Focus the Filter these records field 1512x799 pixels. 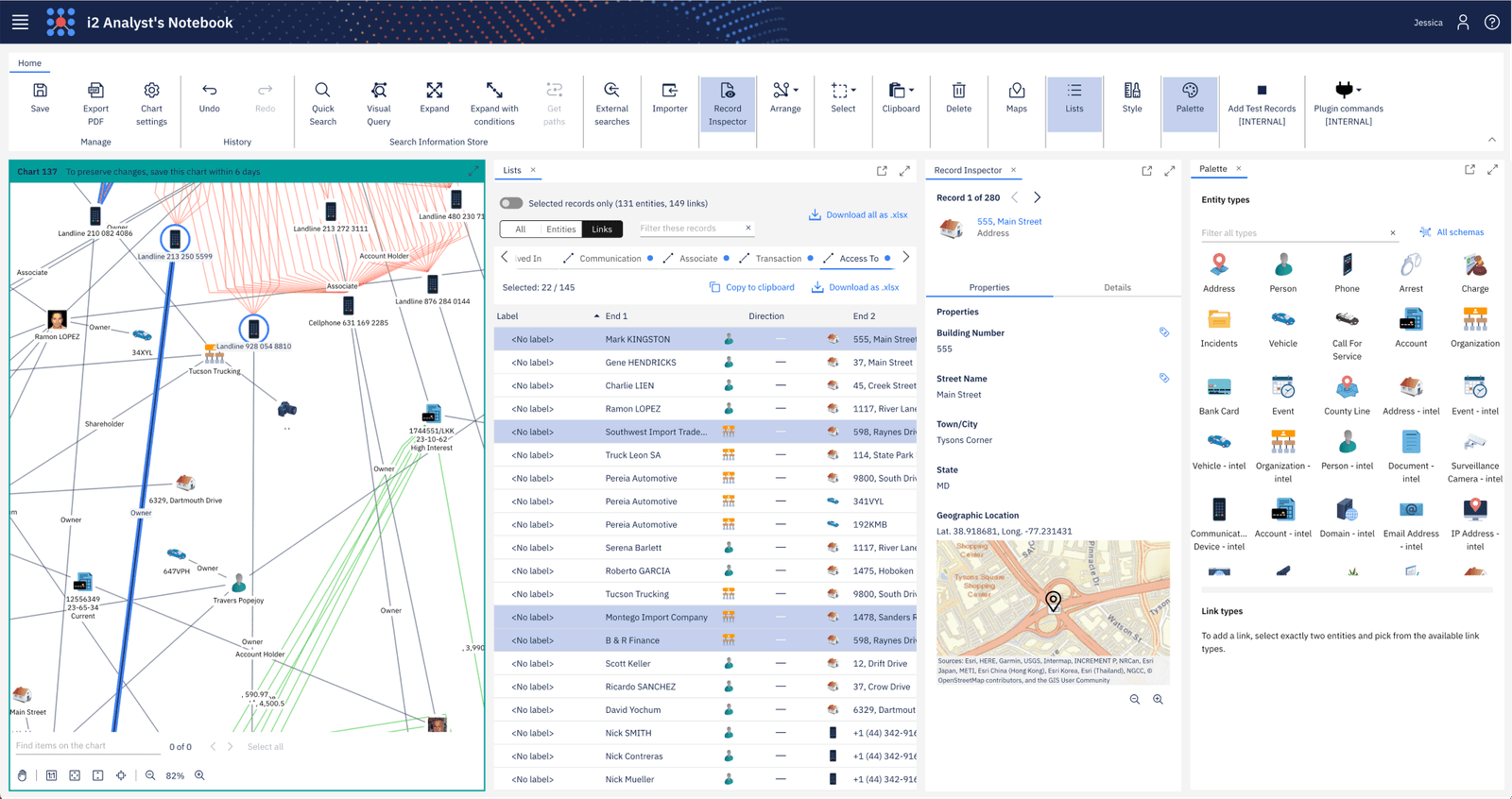[x=691, y=229]
